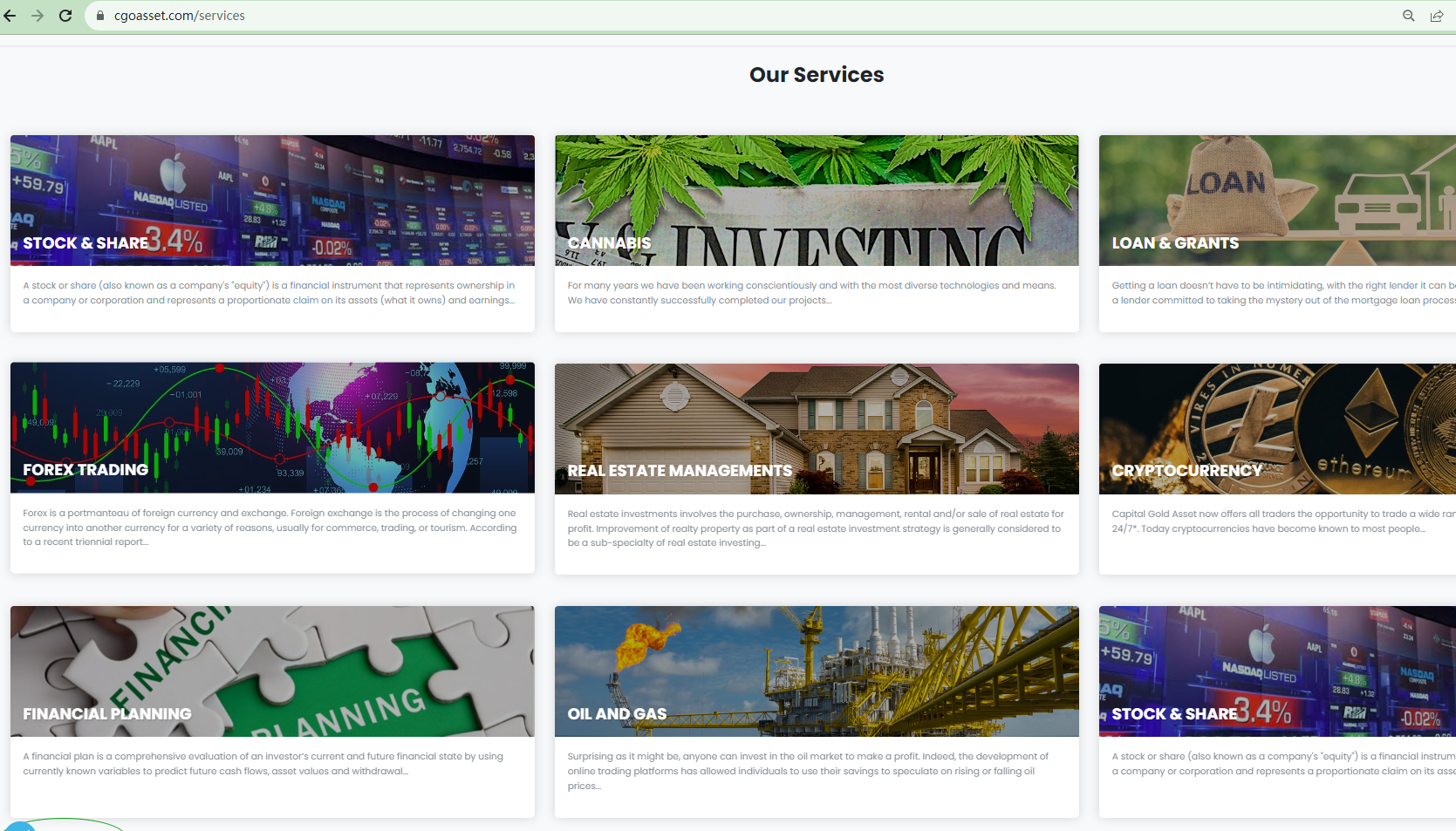Click the Real Estate Managements heading

[680, 471]
